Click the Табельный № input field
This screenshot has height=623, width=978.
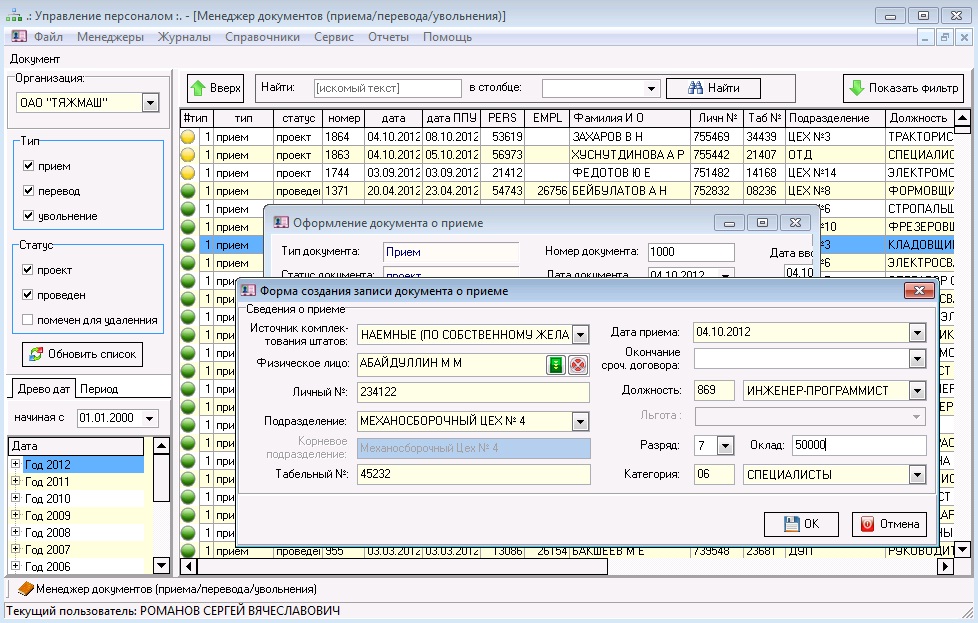473,476
